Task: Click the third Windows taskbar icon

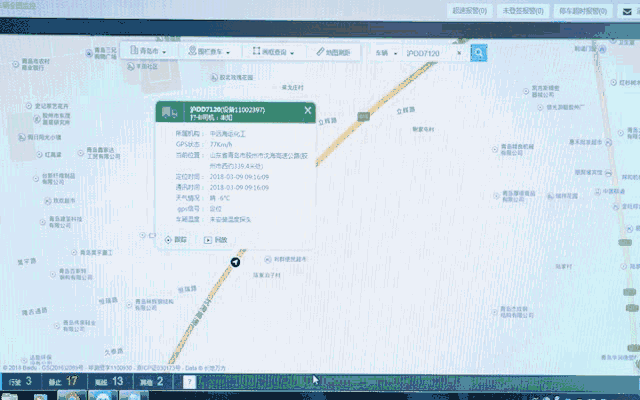Action: coord(72,396)
